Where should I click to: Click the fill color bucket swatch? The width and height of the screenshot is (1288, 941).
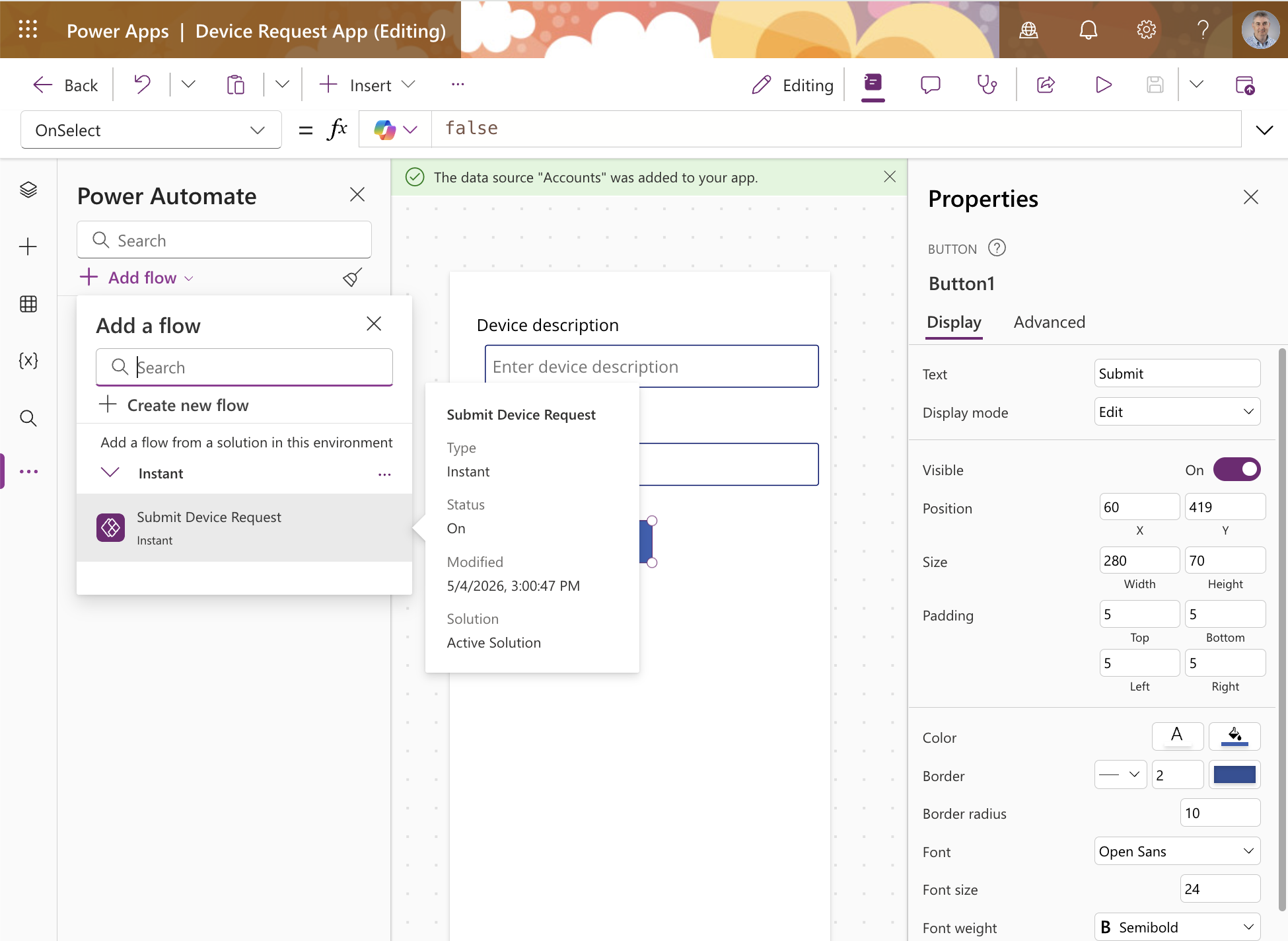(1234, 736)
